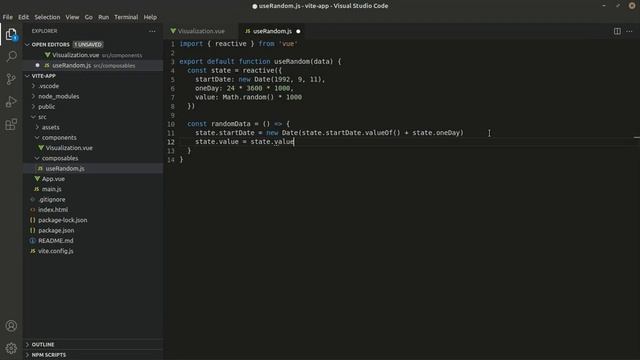Open the Selection menu
The image size is (640, 360).
(47, 17)
